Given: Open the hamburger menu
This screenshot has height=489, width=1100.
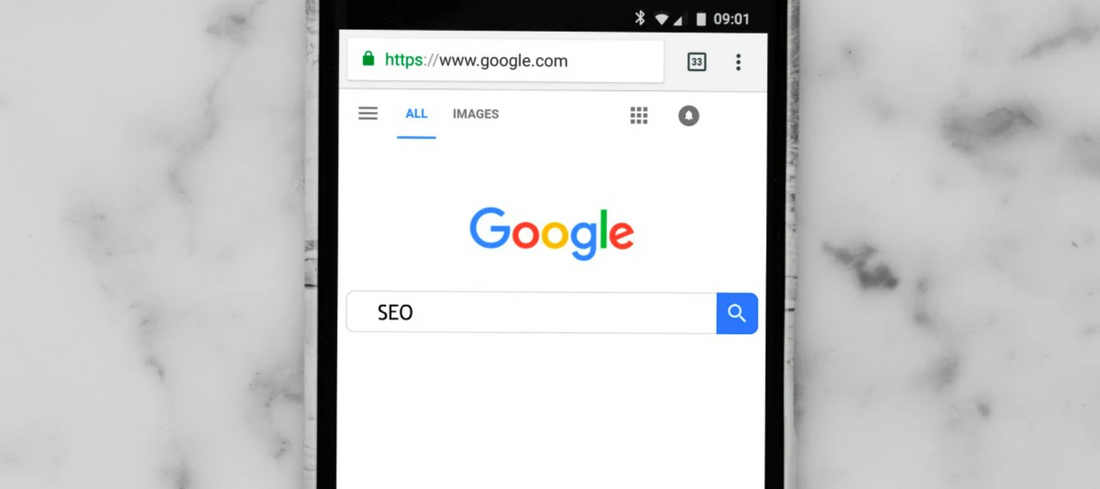Looking at the screenshot, I should pos(368,114).
